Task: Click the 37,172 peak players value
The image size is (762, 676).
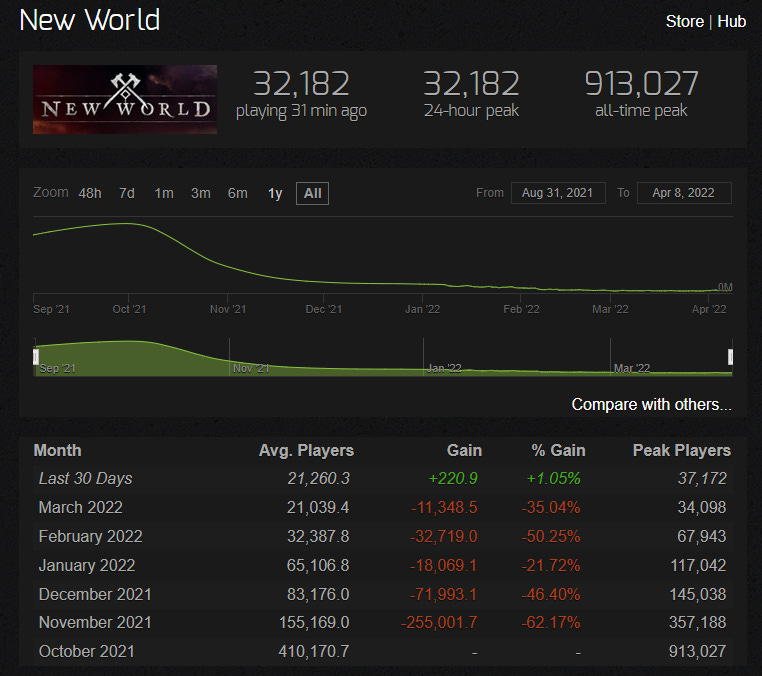Action: tap(702, 478)
